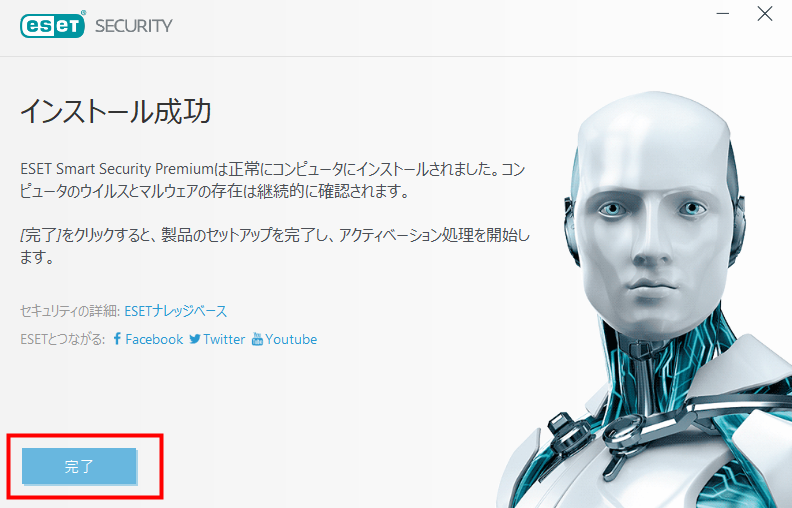
Task: Click the Youtube logo icon
Action: point(257,339)
